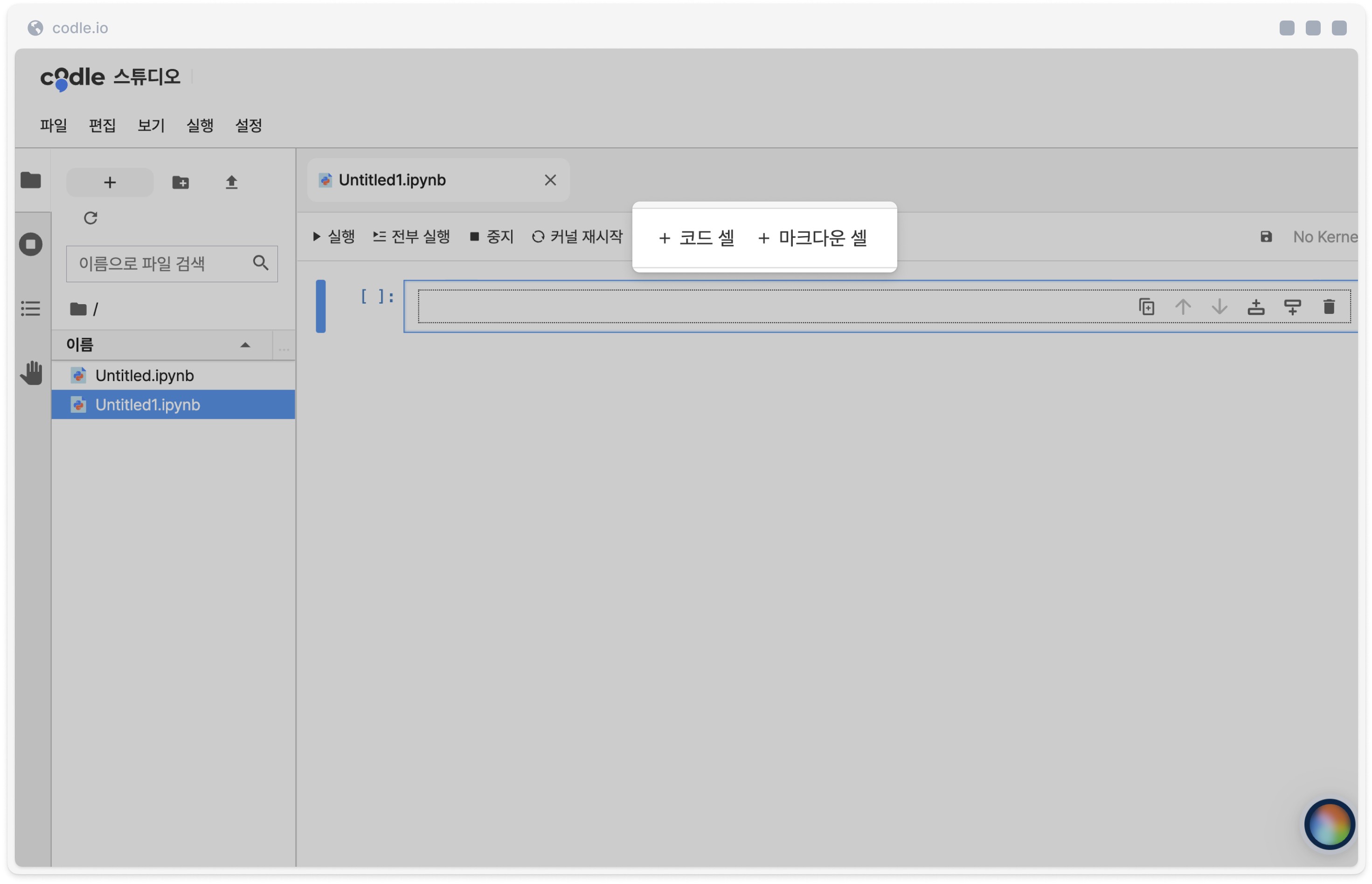This screenshot has width=1372, height=884.
Task: Click the hand icon in sidebar
Action: click(32, 373)
